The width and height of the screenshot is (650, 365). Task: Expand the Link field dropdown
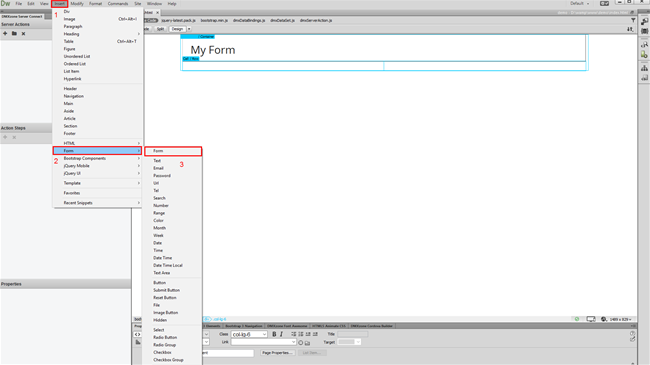(293, 342)
